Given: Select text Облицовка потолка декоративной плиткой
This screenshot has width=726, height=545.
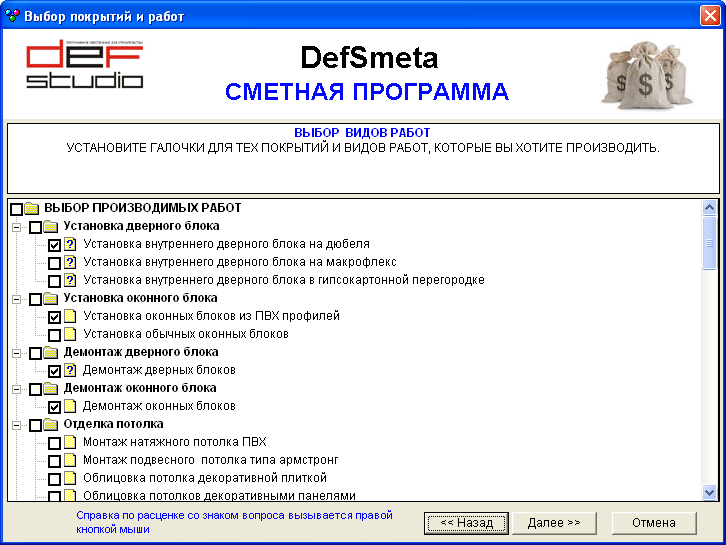Looking at the screenshot, I should (205, 477).
